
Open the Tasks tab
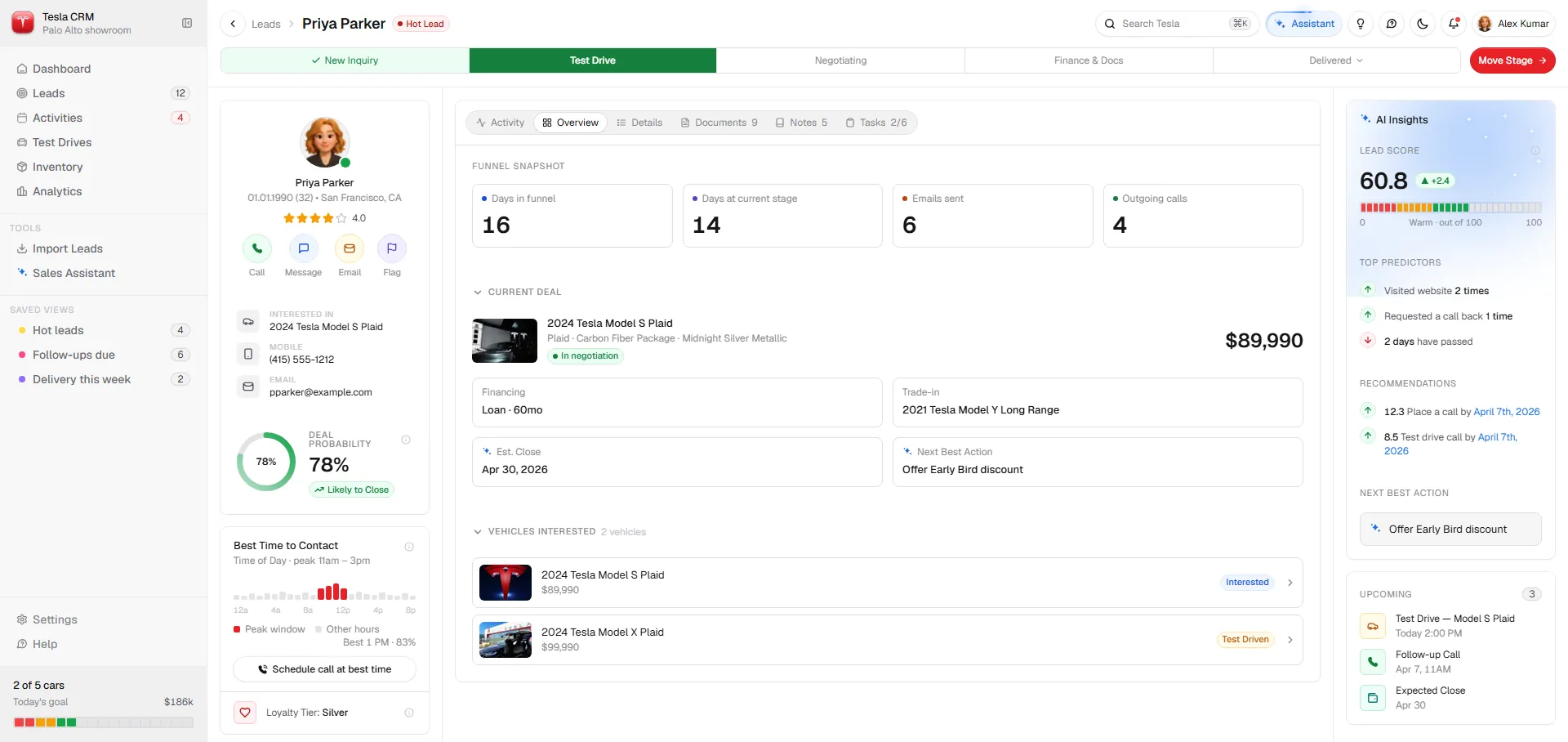pyautogui.click(x=876, y=123)
